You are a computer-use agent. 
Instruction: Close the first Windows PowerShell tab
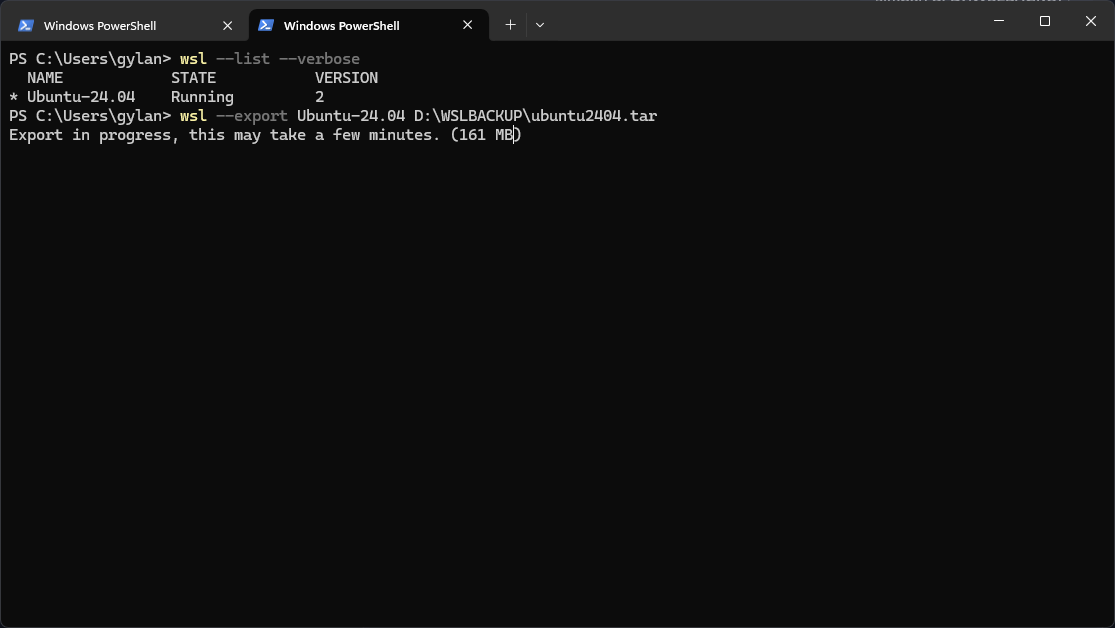[x=228, y=25]
